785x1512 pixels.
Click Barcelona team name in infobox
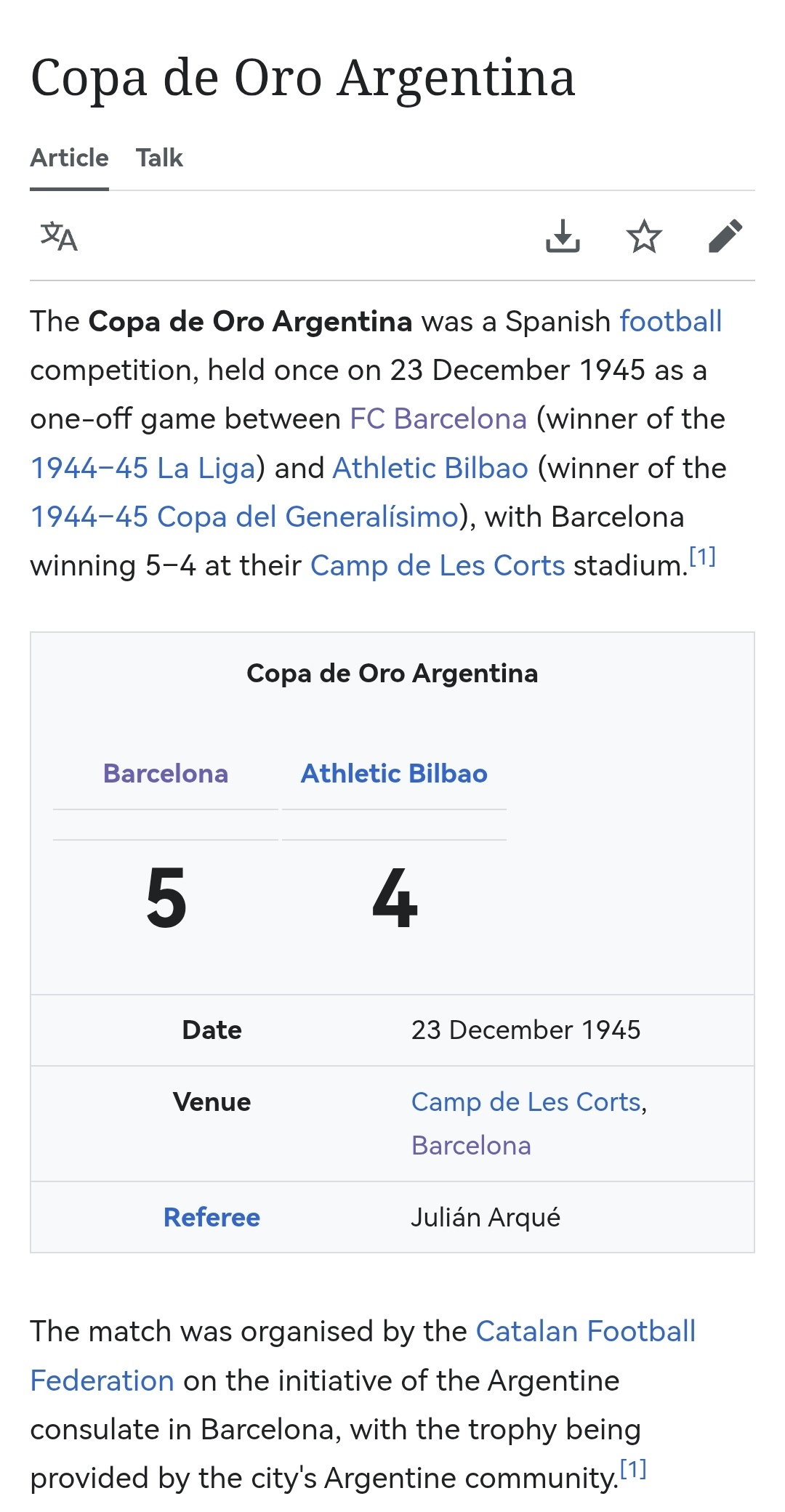[x=166, y=773]
